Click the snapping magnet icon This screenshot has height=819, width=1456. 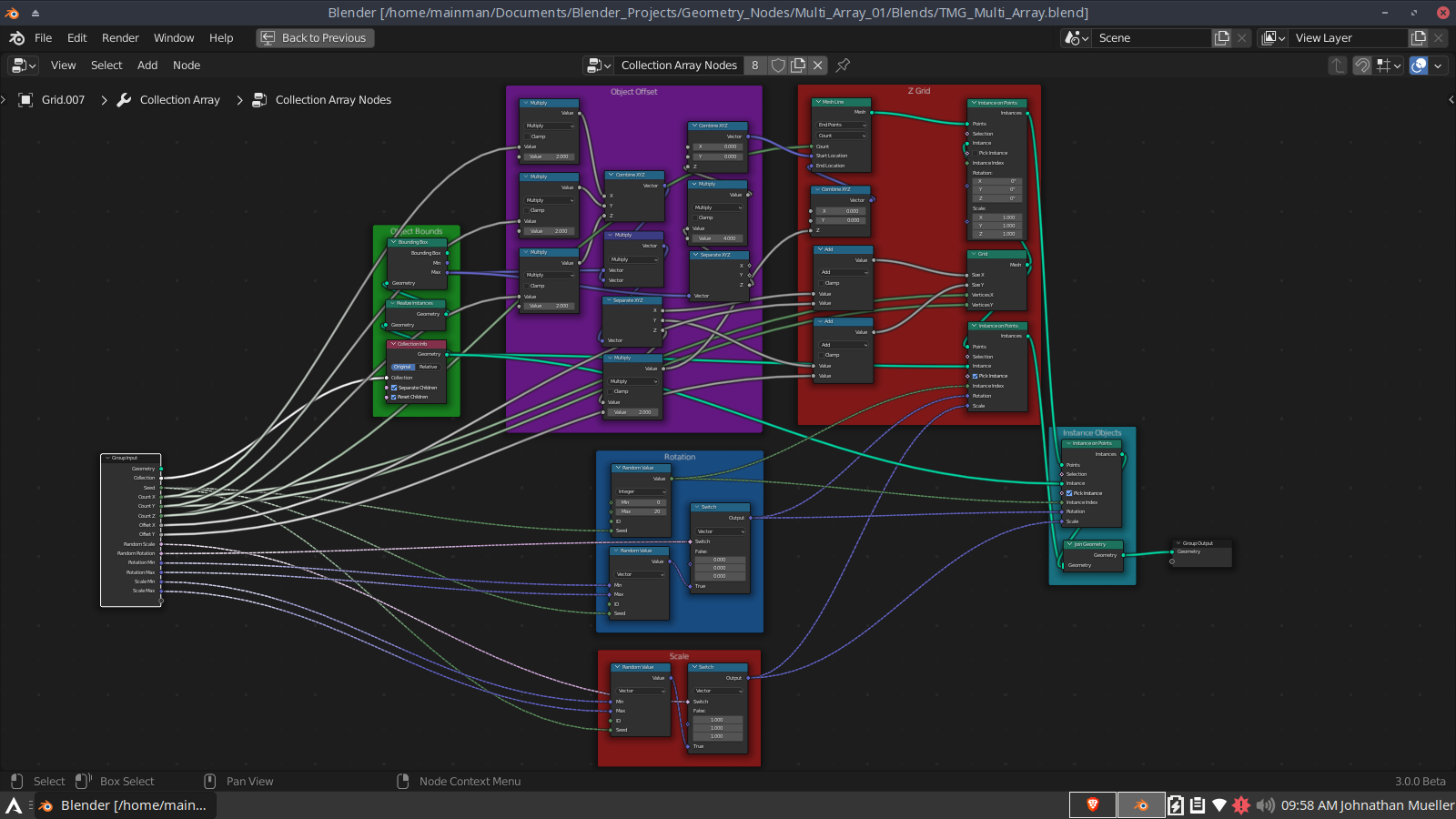tap(1361, 65)
